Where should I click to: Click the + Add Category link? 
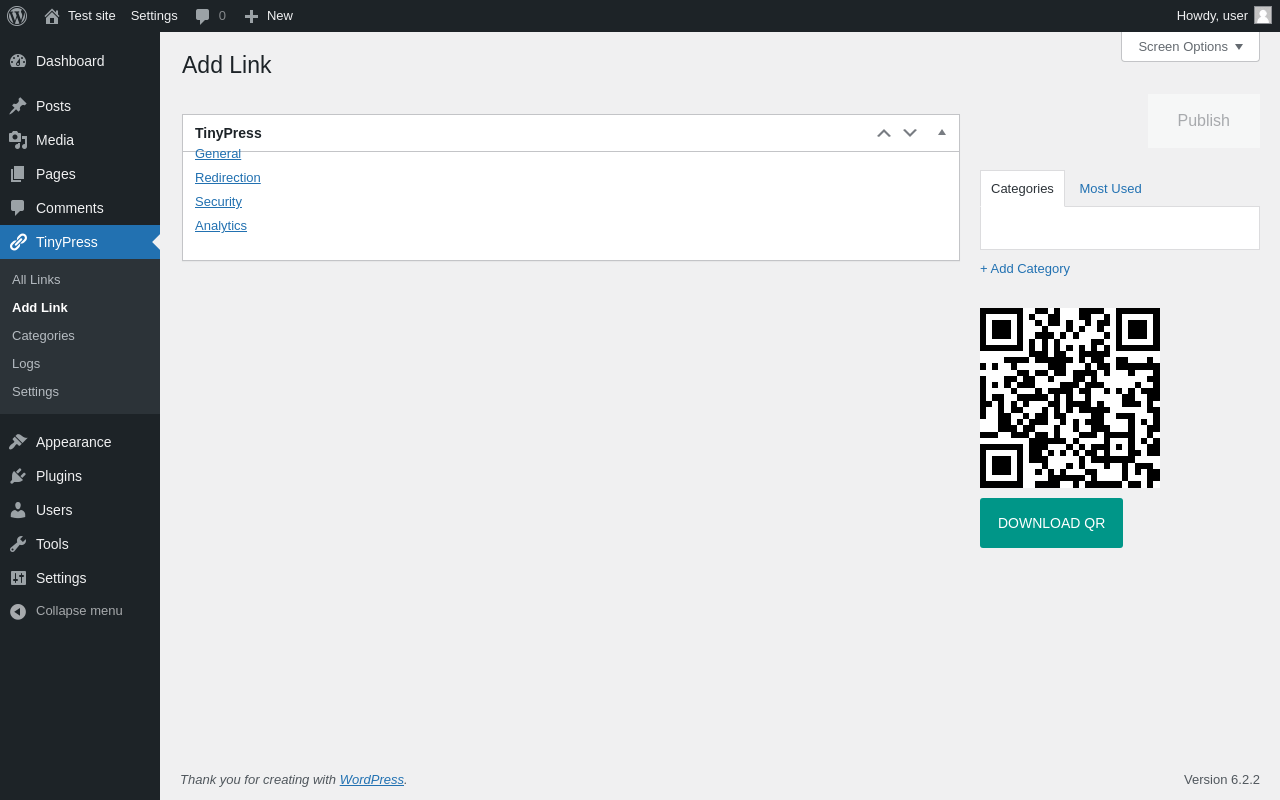click(1025, 269)
